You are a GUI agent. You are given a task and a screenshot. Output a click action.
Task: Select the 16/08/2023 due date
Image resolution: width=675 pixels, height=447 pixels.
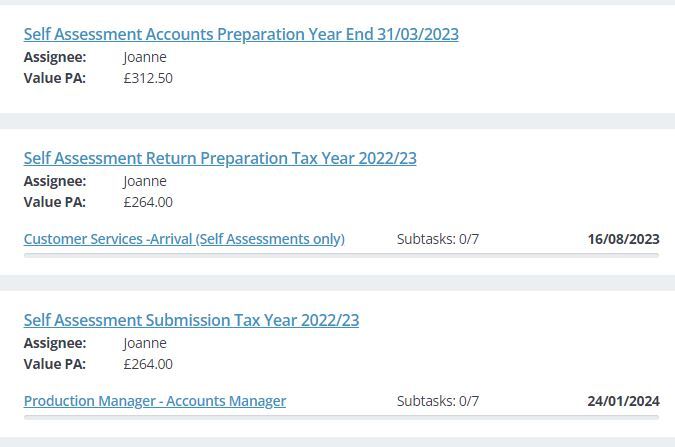623,239
